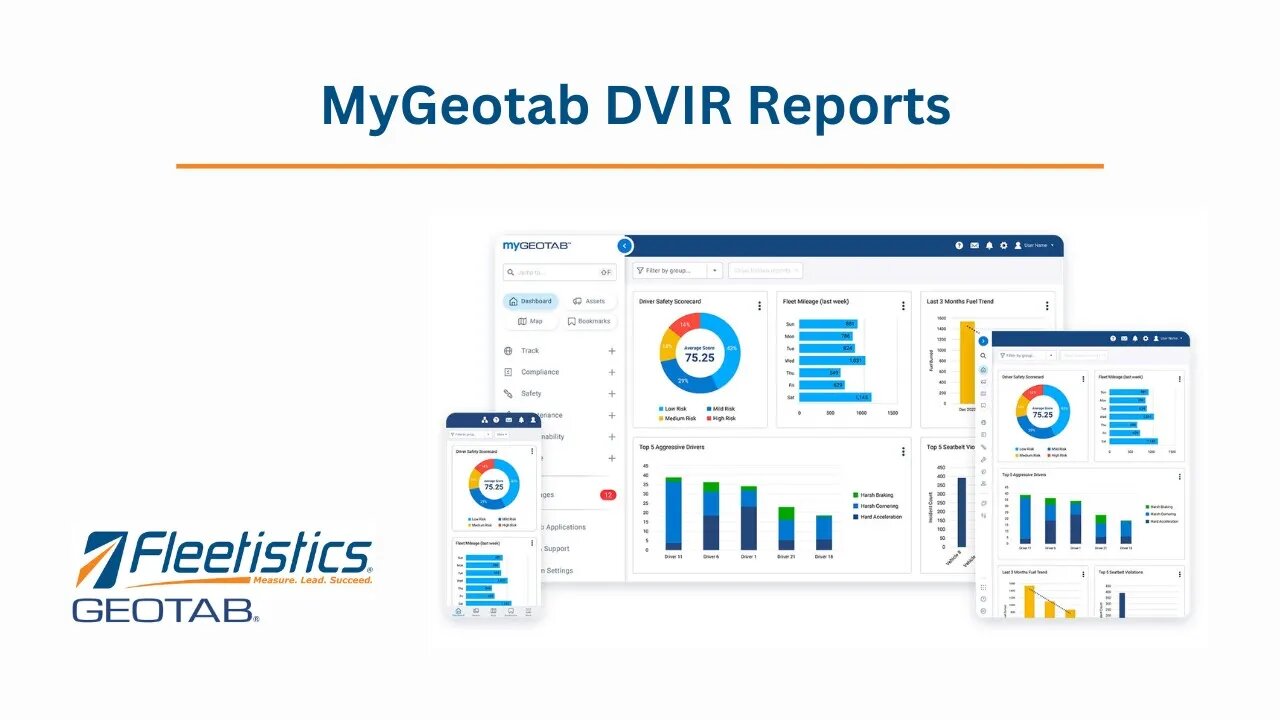
Task: Select home icon in tablet sidebar
Action: tap(983, 370)
